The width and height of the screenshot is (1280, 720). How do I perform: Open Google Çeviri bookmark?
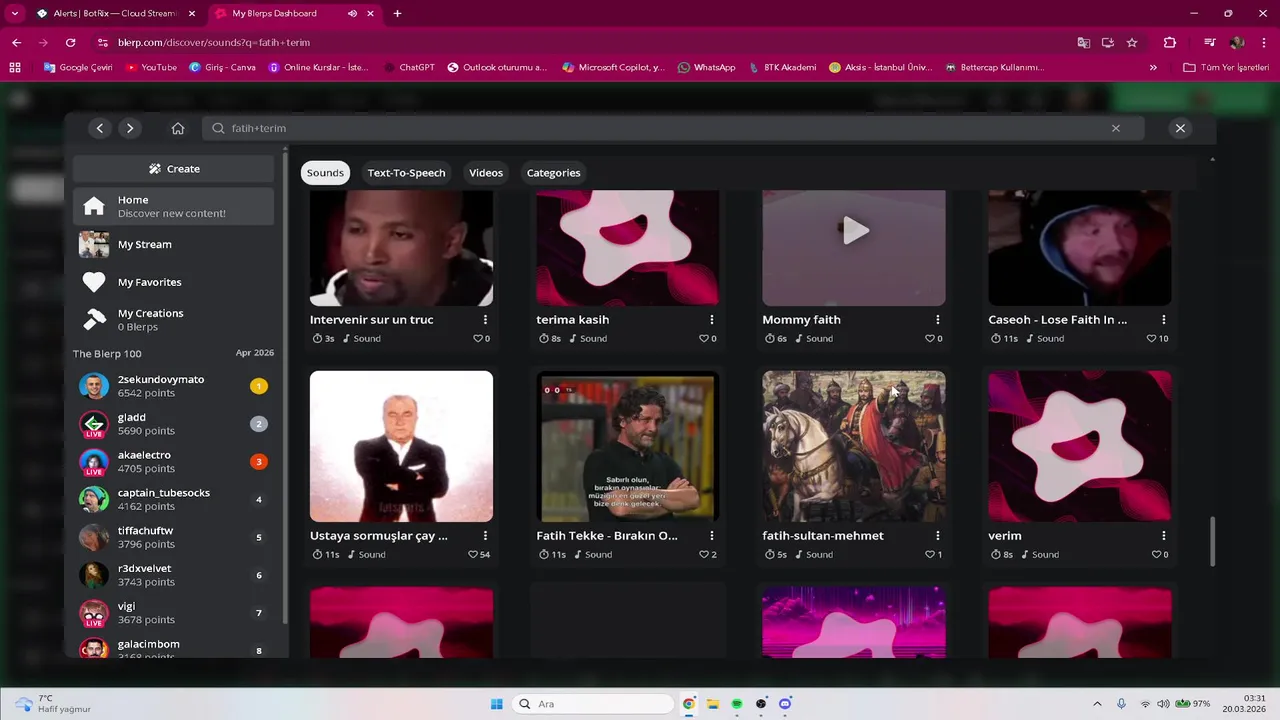[78, 68]
